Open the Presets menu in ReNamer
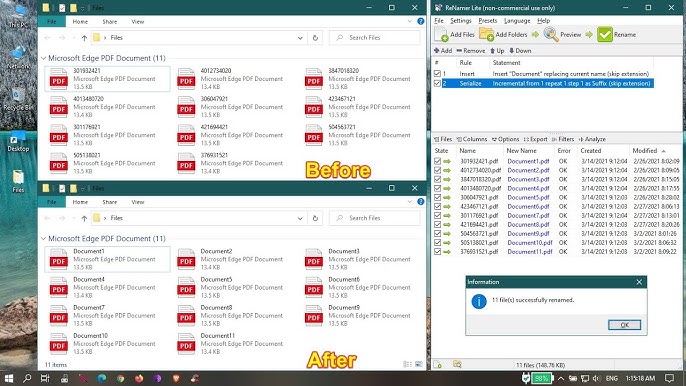This screenshot has height=386, width=686. (487, 21)
